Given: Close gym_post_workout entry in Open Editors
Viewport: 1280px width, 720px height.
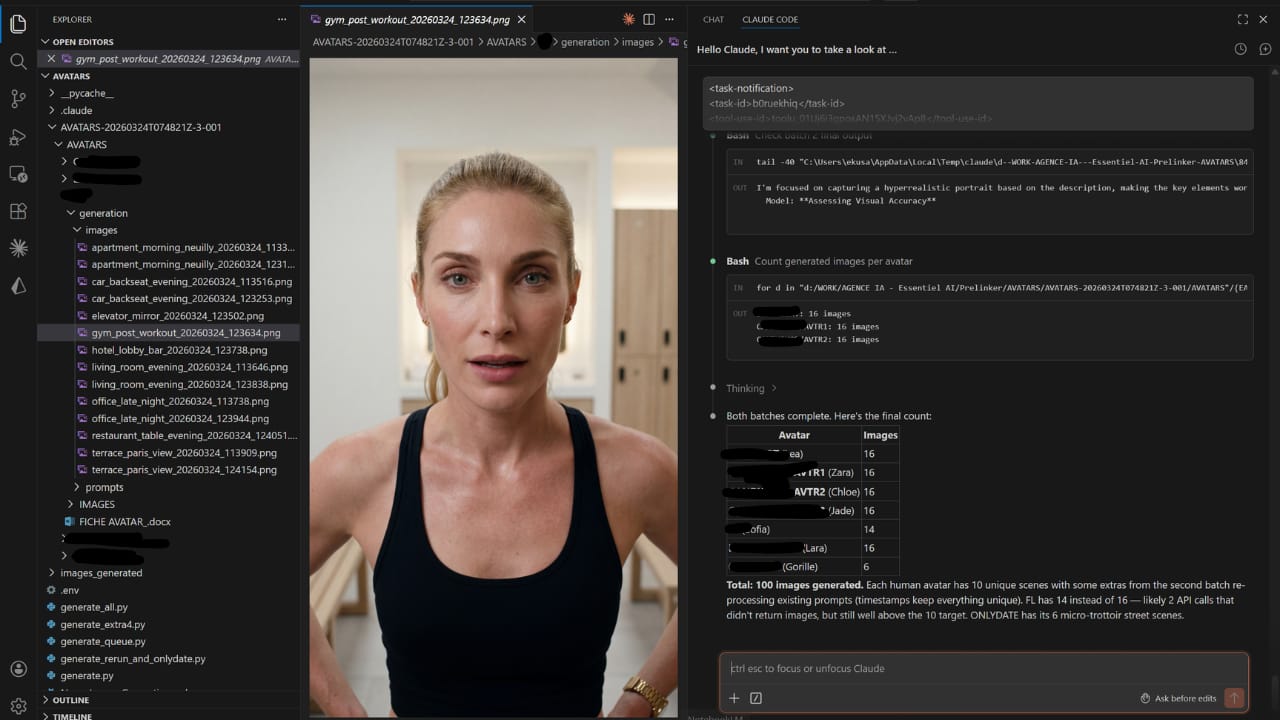Looking at the screenshot, I should [x=51, y=59].
